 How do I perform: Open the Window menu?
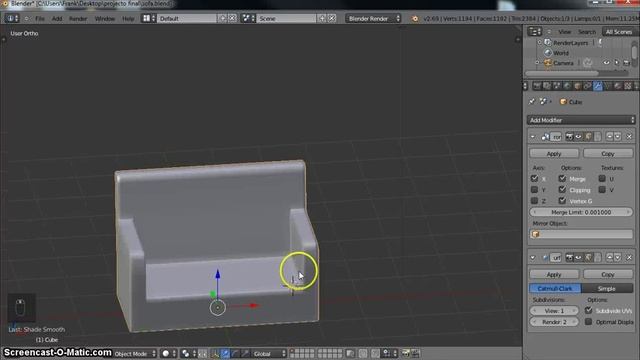104,19
